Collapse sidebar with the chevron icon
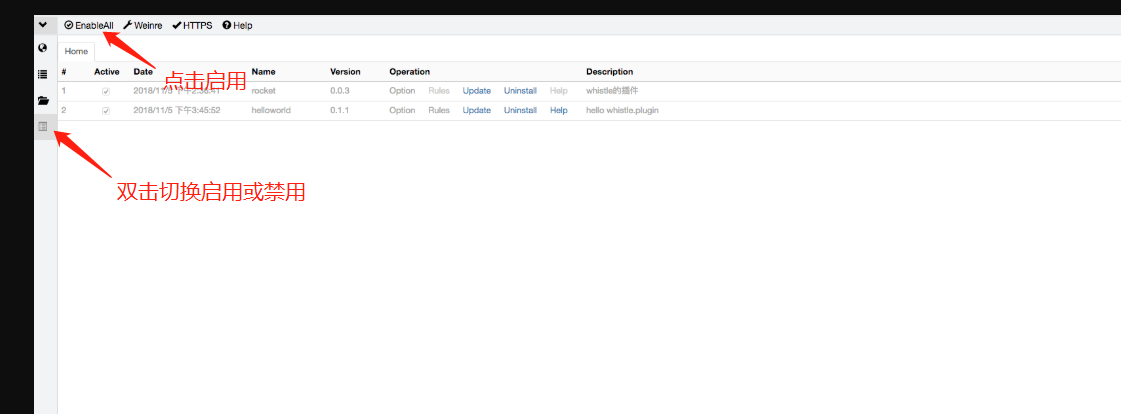 (43, 25)
